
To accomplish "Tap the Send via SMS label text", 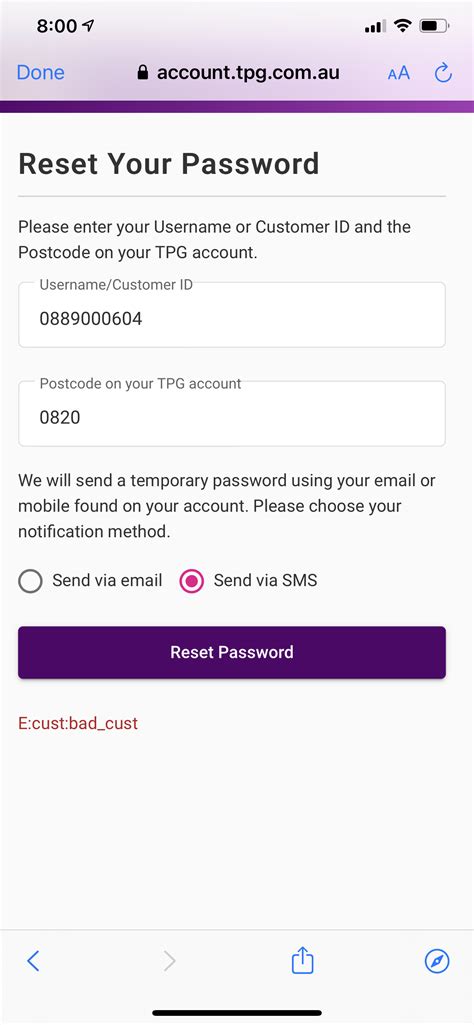I will [265, 580].
